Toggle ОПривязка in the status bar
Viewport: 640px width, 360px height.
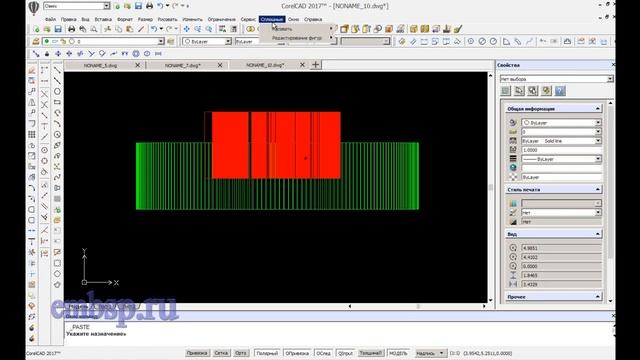coord(297,353)
